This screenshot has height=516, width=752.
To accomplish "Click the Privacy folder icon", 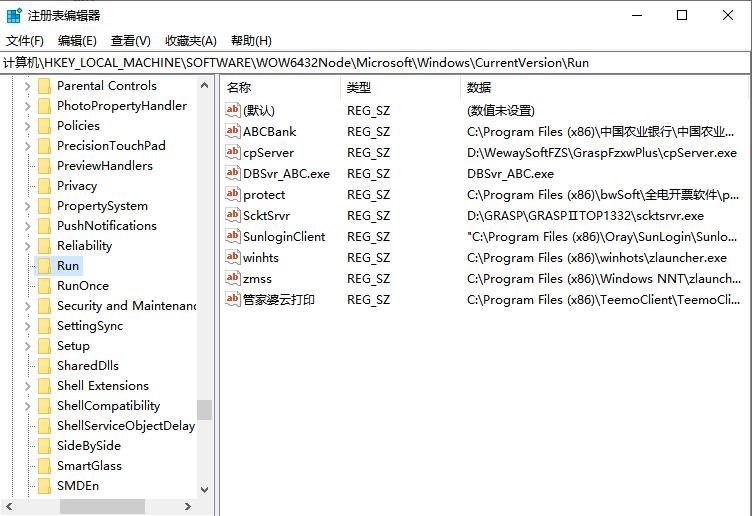I will coord(44,186).
